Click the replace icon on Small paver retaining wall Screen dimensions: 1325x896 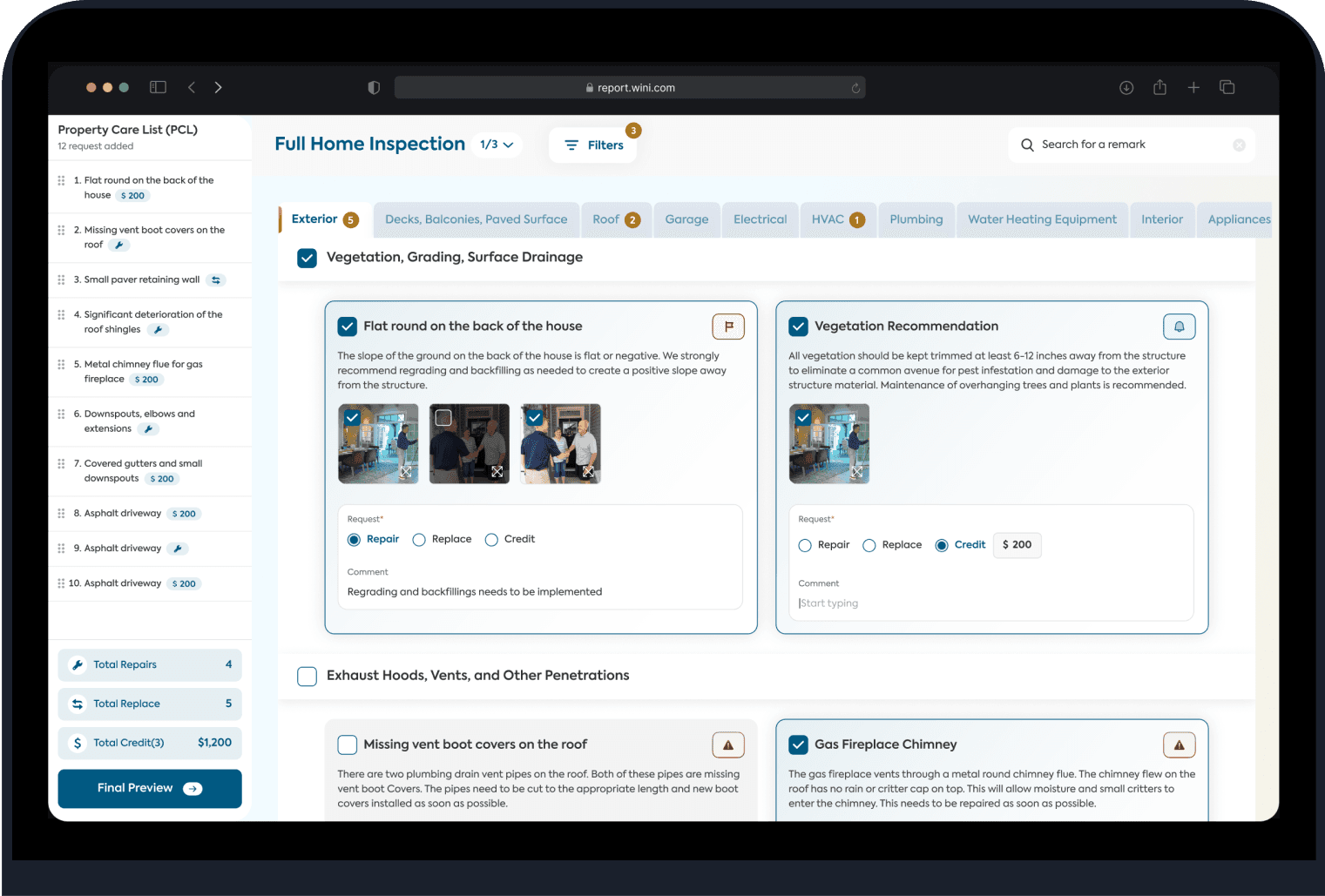pyautogui.click(x=216, y=280)
